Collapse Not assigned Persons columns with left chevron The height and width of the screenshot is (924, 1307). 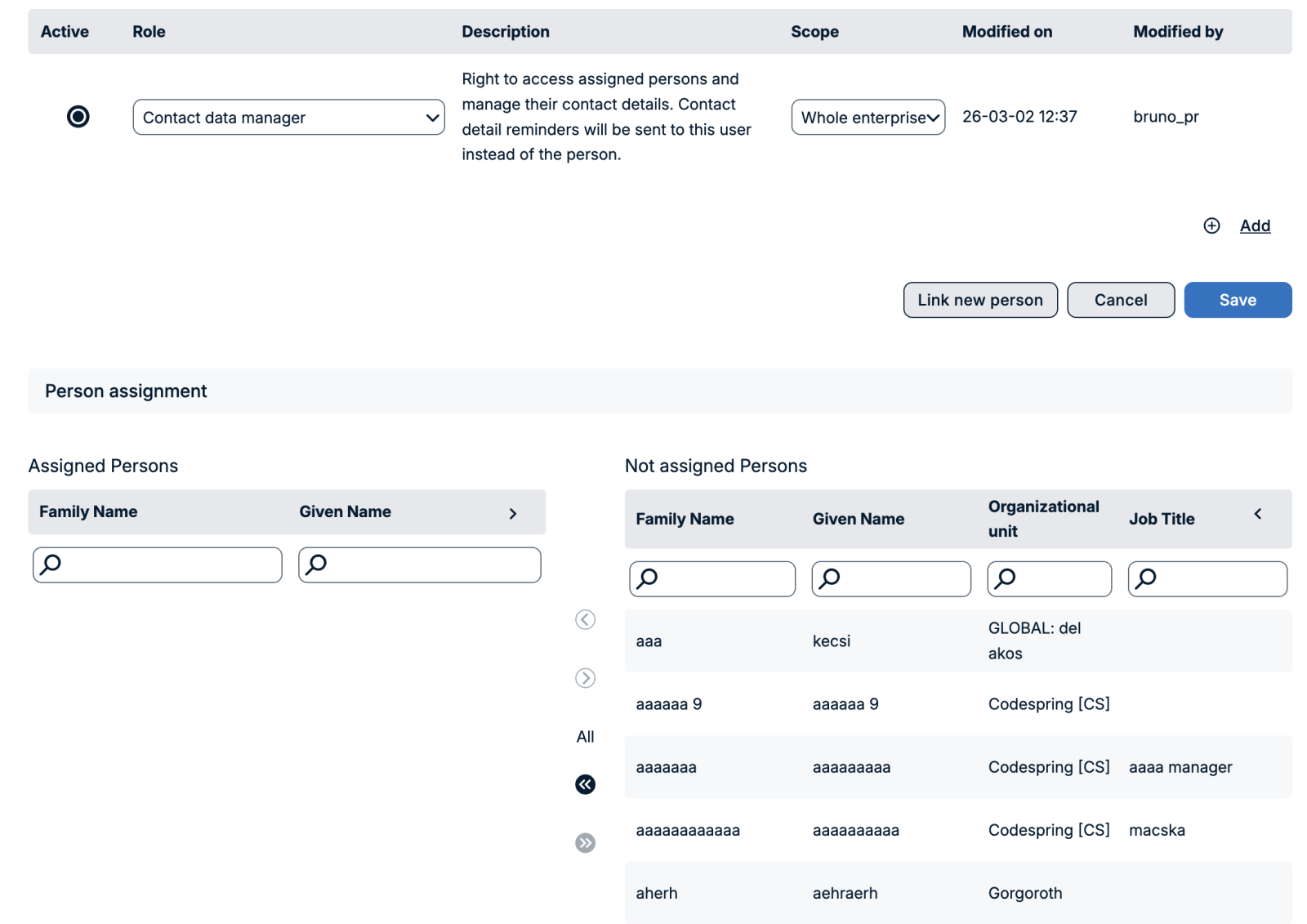(1258, 514)
